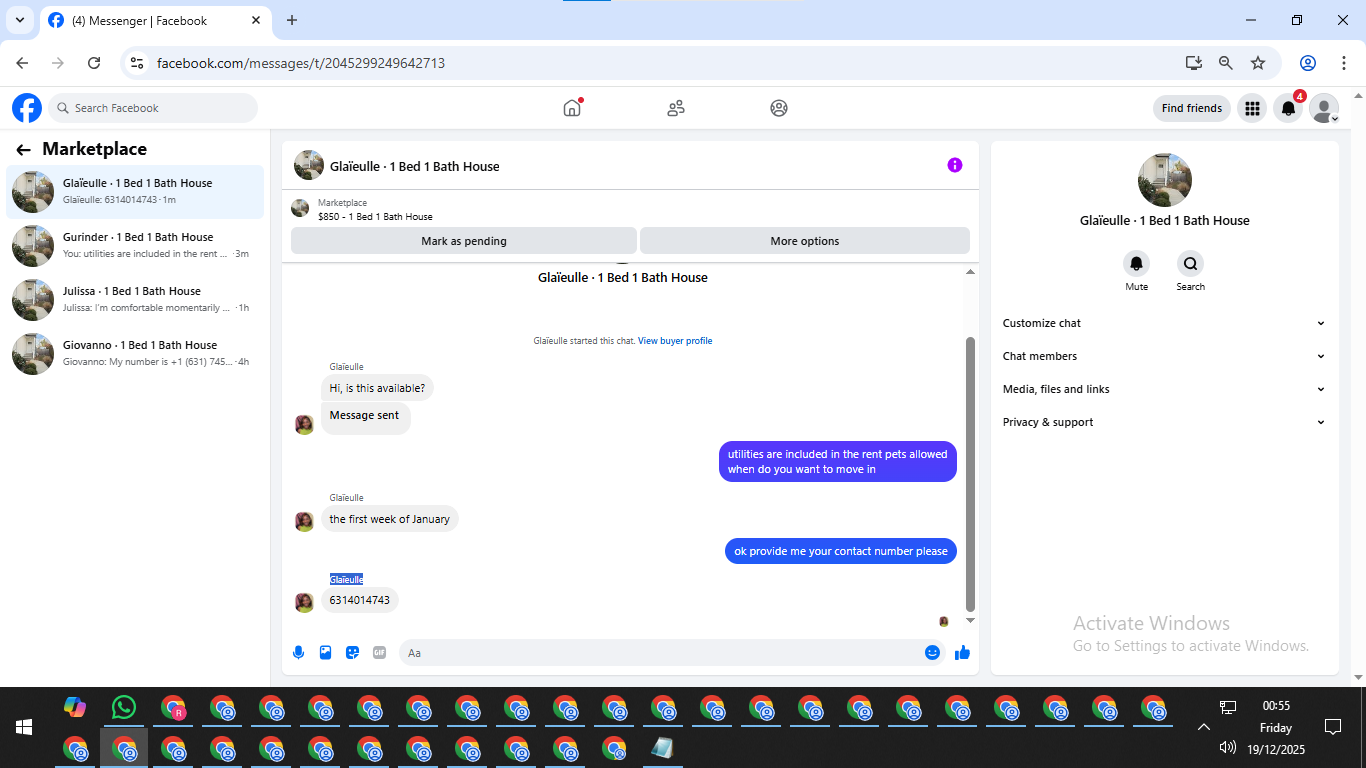1366x768 pixels.
Task: Open the notifications bell with badge
Action: click(1289, 108)
